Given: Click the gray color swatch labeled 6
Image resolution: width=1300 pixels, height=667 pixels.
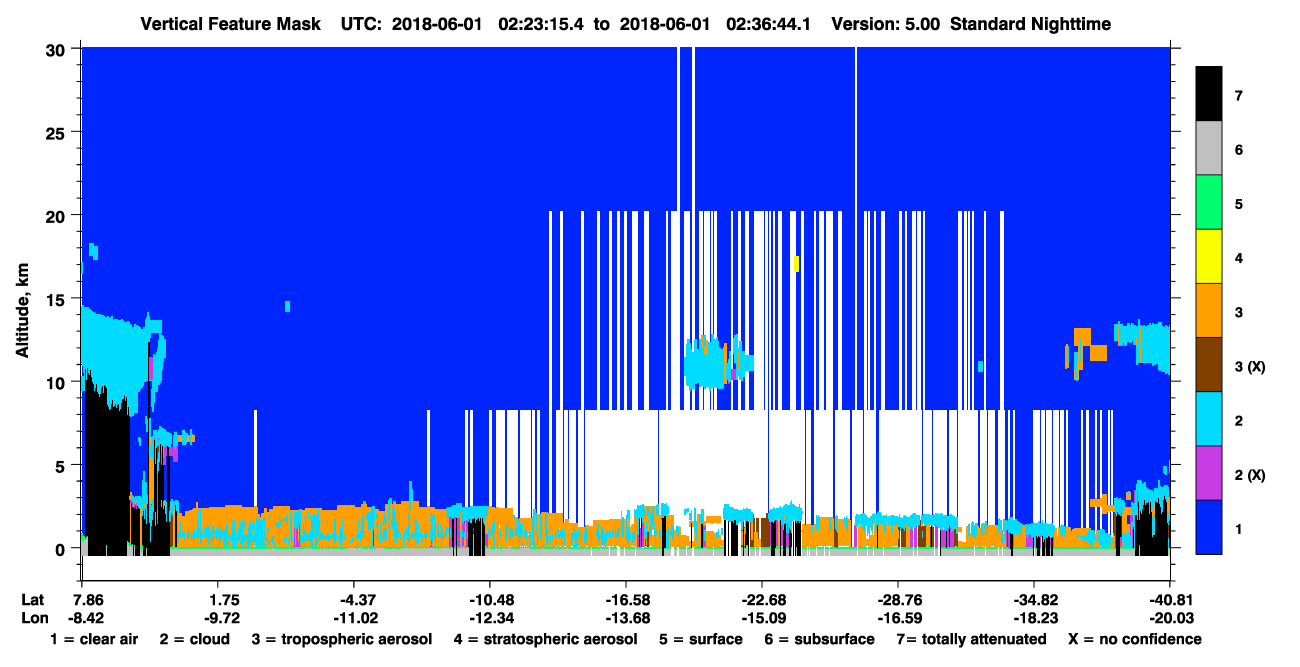Looking at the screenshot, I should point(1209,149).
